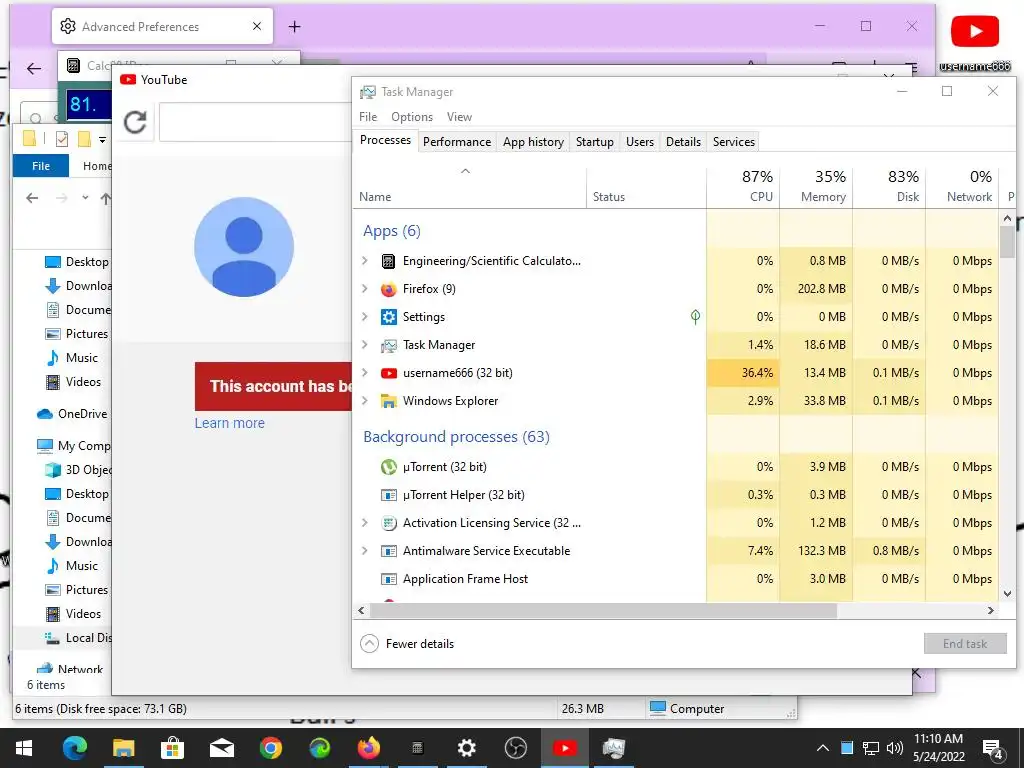Image resolution: width=1024 pixels, height=768 pixels.
Task: Click the Firefox icon in Task Manager
Action: tap(389, 289)
